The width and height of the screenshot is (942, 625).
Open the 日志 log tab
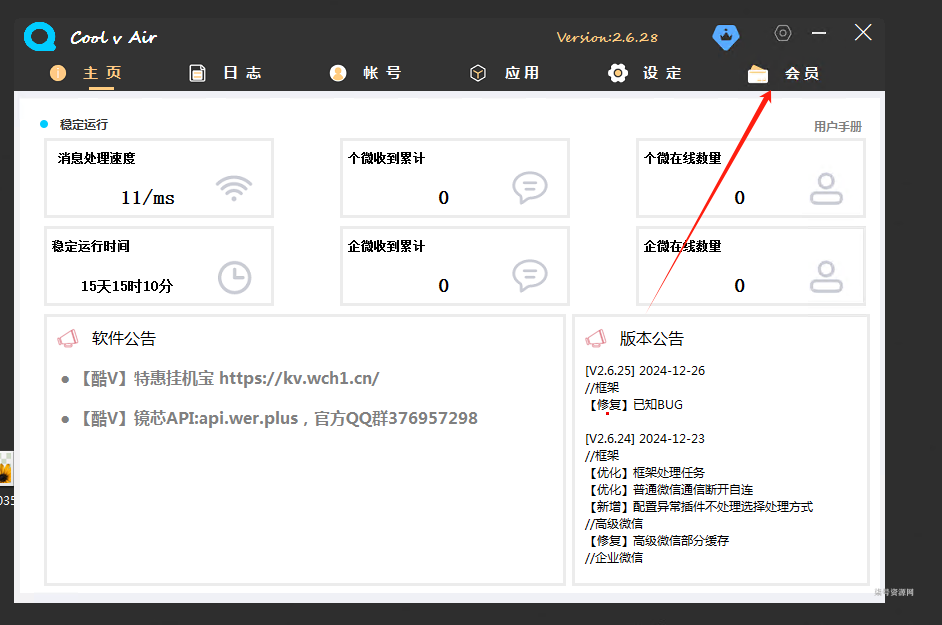[226, 73]
